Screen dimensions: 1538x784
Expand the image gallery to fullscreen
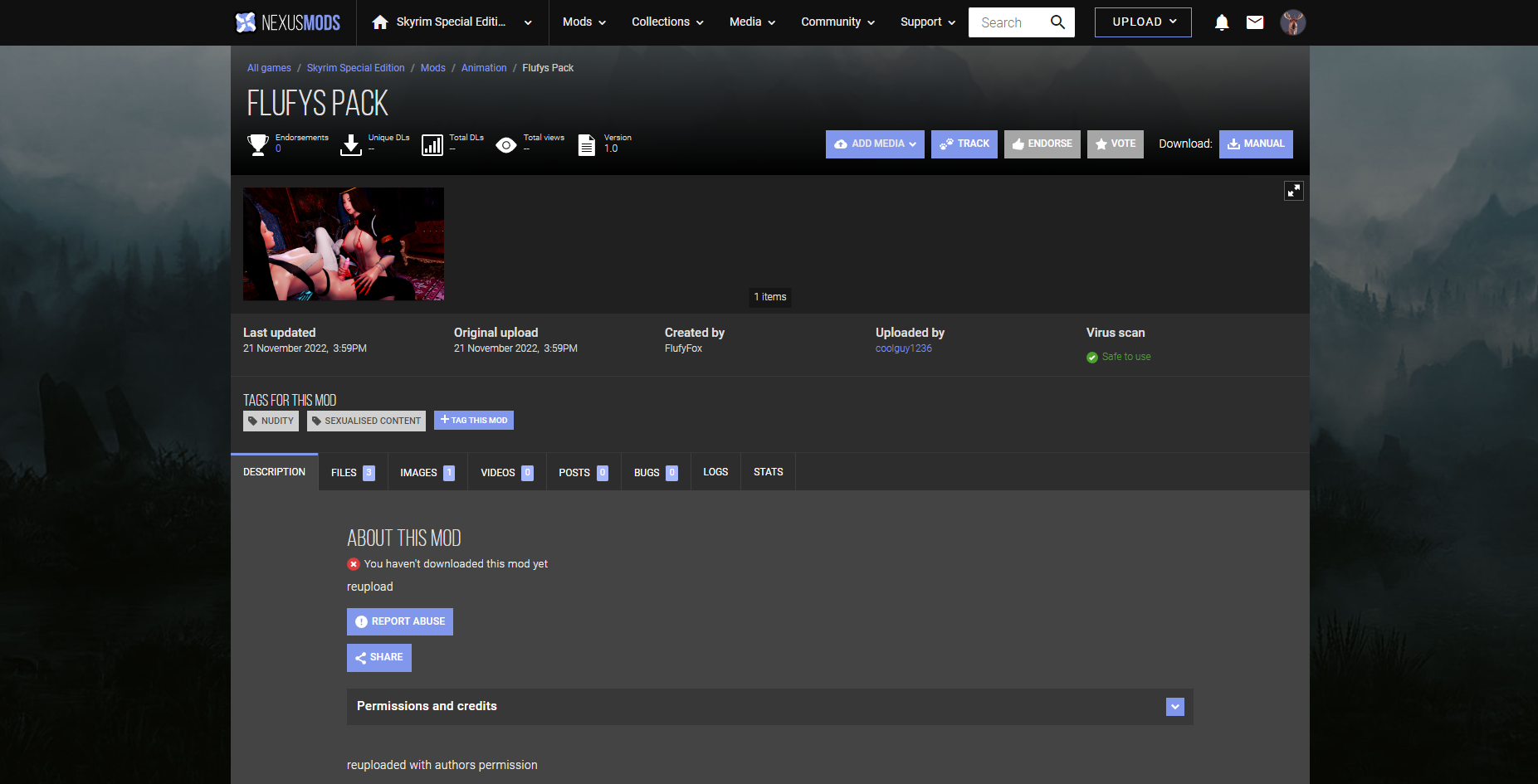tap(1294, 191)
